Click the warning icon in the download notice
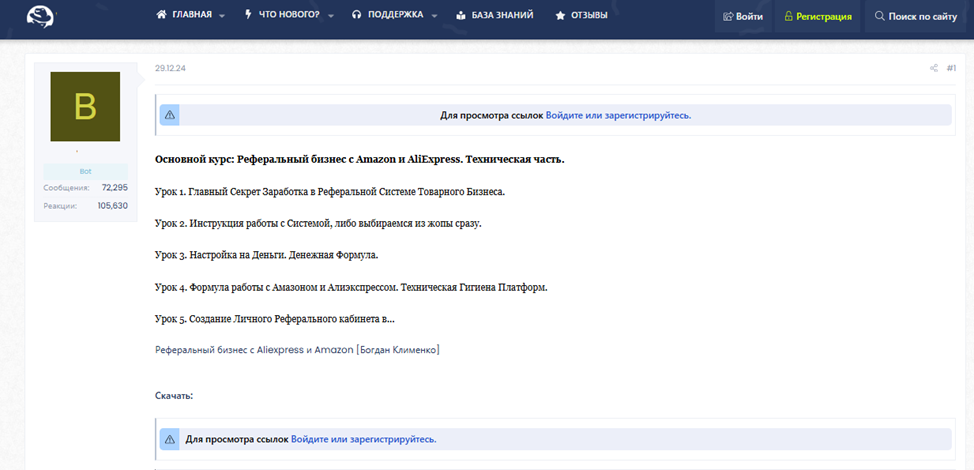 tap(170, 439)
